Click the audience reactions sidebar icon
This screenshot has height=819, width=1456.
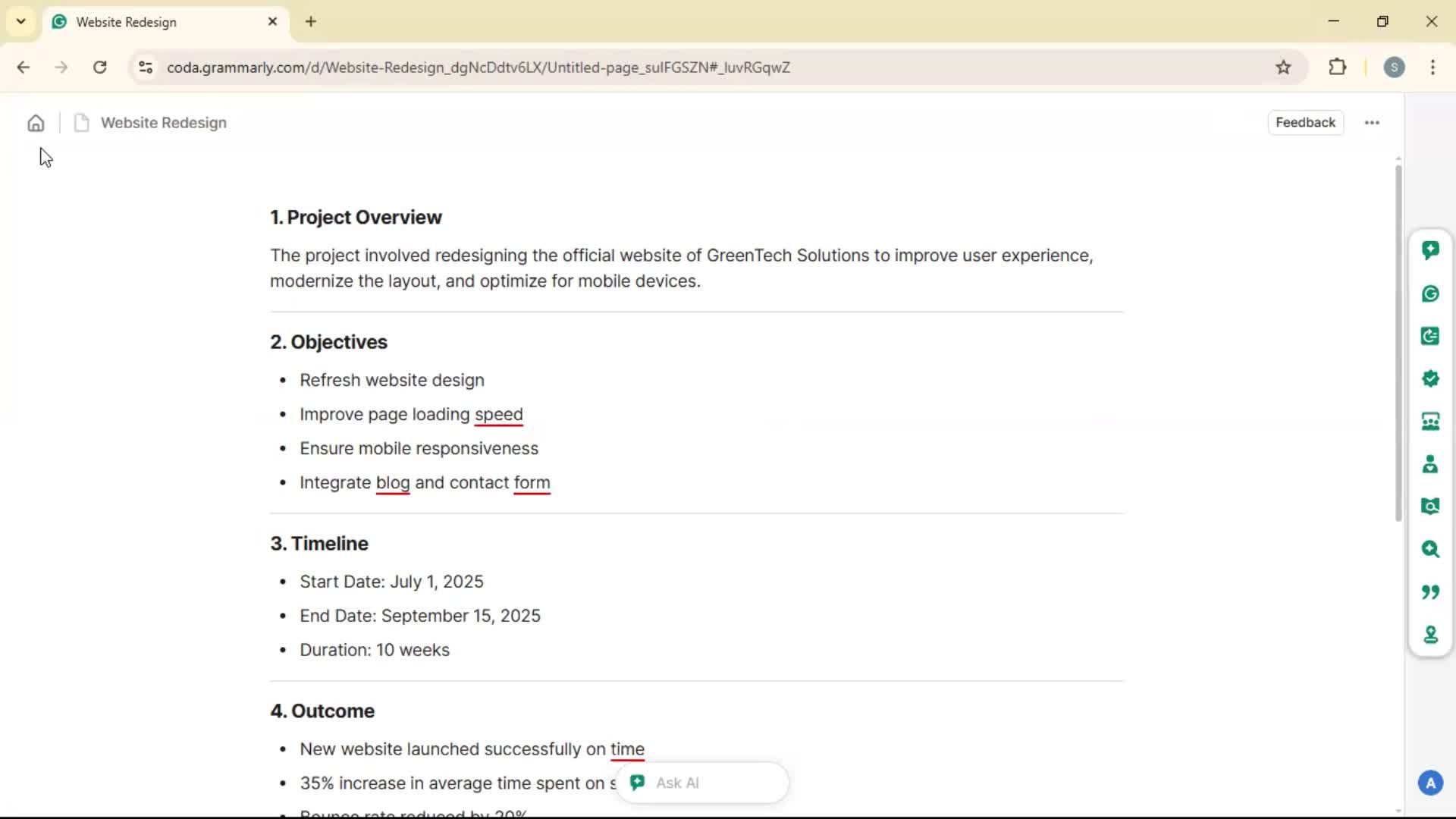(1430, 422)
